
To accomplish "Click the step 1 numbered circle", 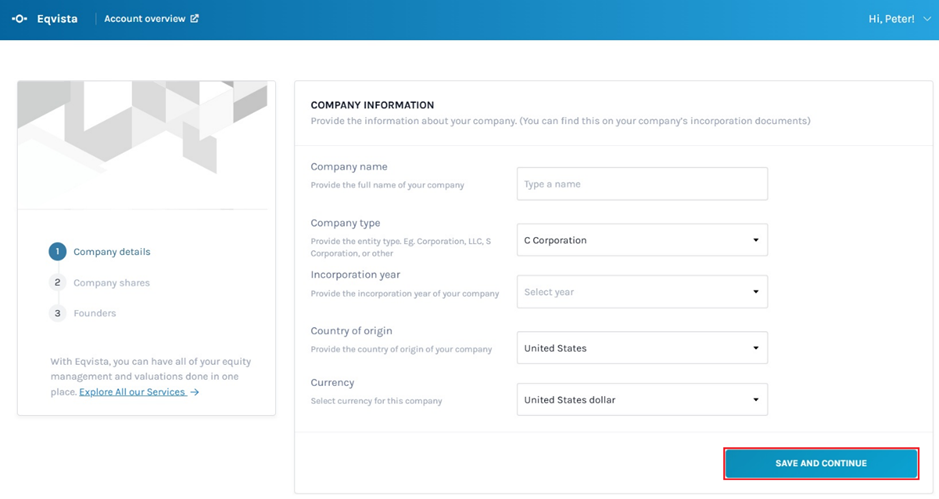I will (58, 252).
